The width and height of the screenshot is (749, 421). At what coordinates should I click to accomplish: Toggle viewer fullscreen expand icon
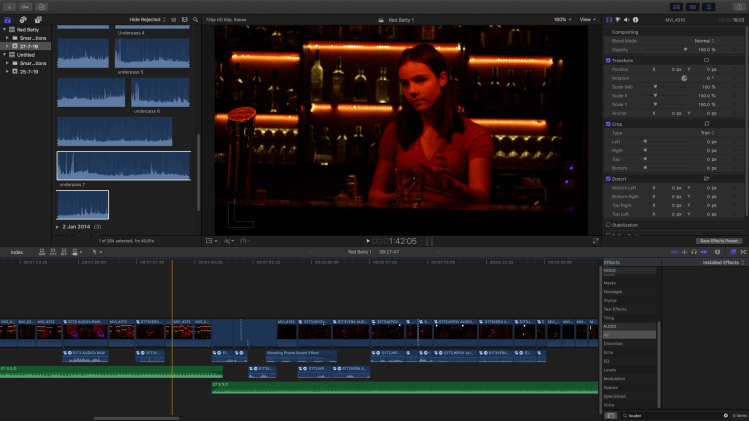(x=593, y=241)
